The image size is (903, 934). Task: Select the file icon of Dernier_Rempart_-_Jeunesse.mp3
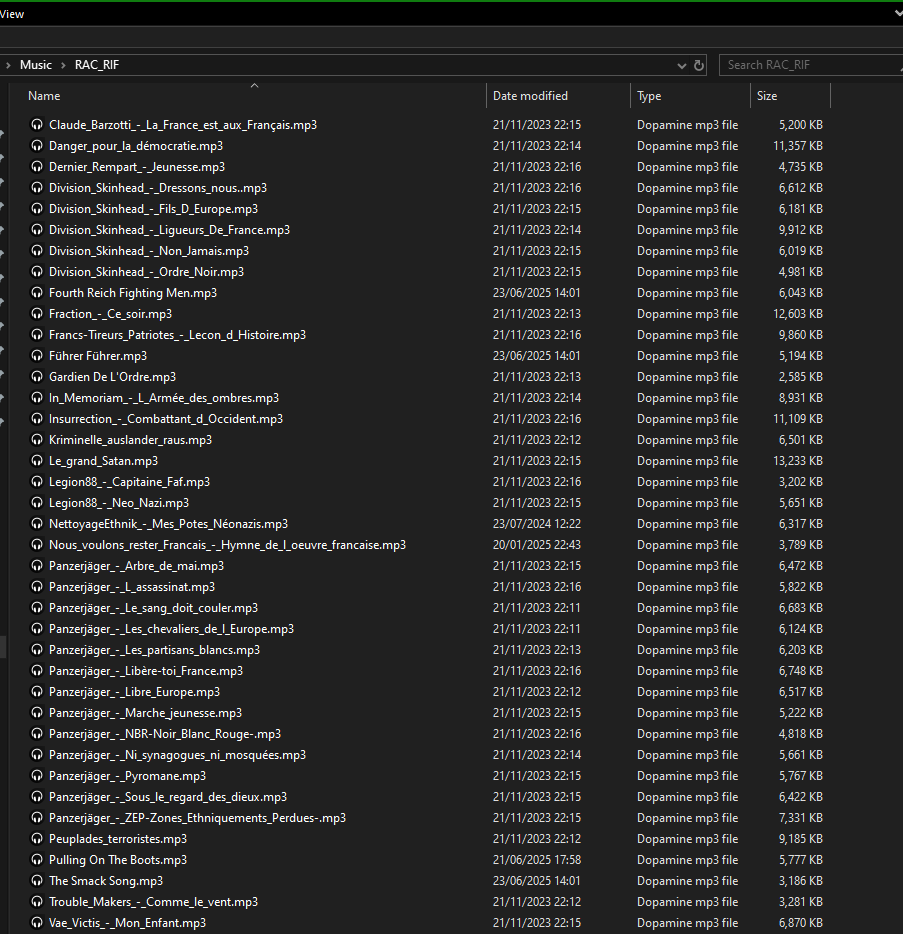click(37, 167)
